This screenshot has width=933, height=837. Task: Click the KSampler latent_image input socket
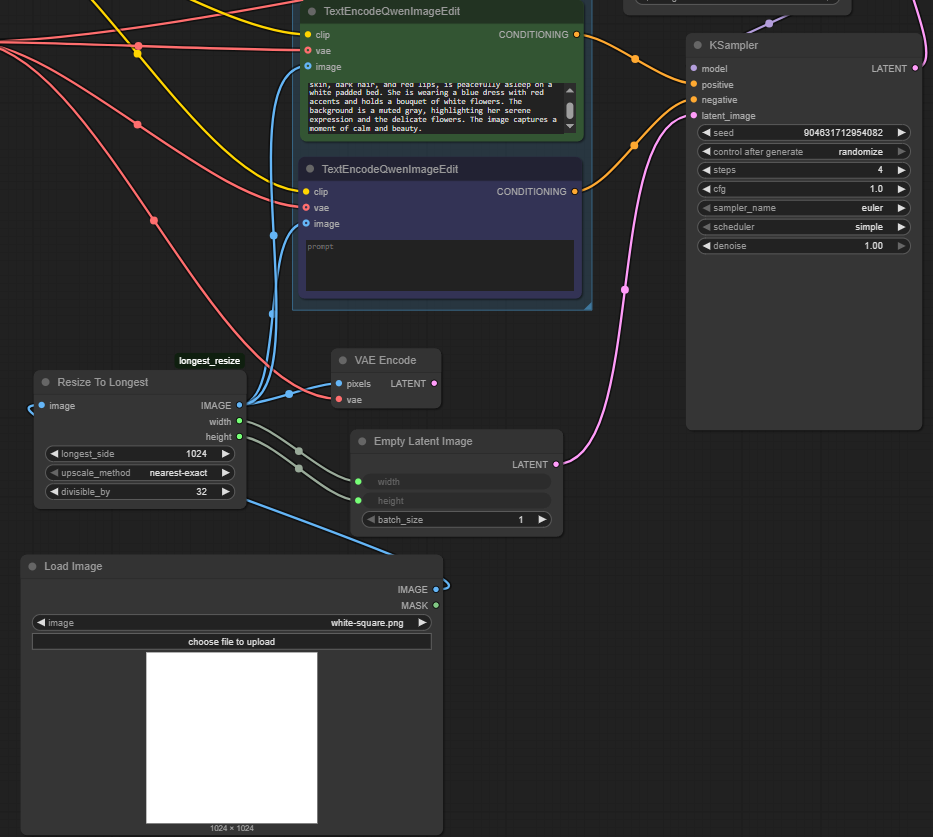point(694,115)
